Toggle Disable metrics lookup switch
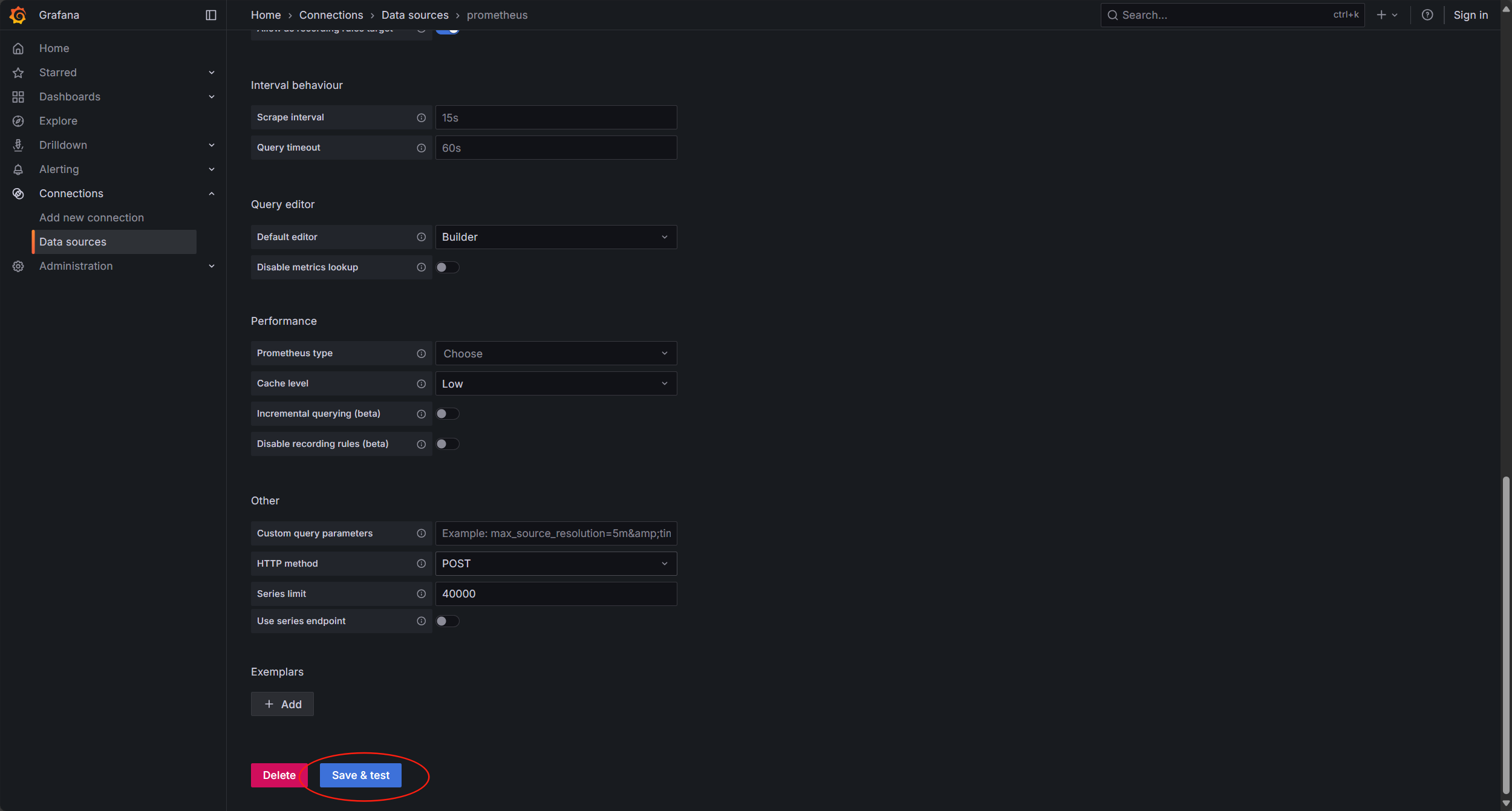Image resolution: width=1512 pixels, height=811 pixels. click(448, 267)
